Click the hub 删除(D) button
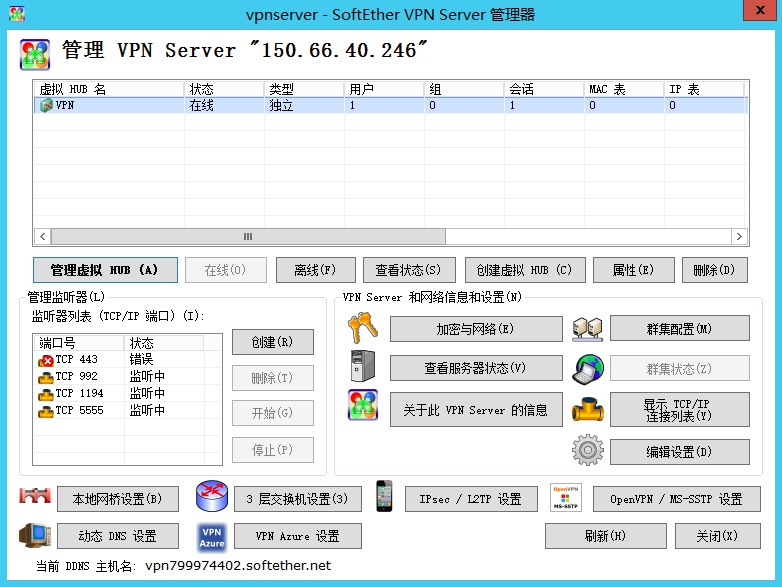 click(715, 270)
